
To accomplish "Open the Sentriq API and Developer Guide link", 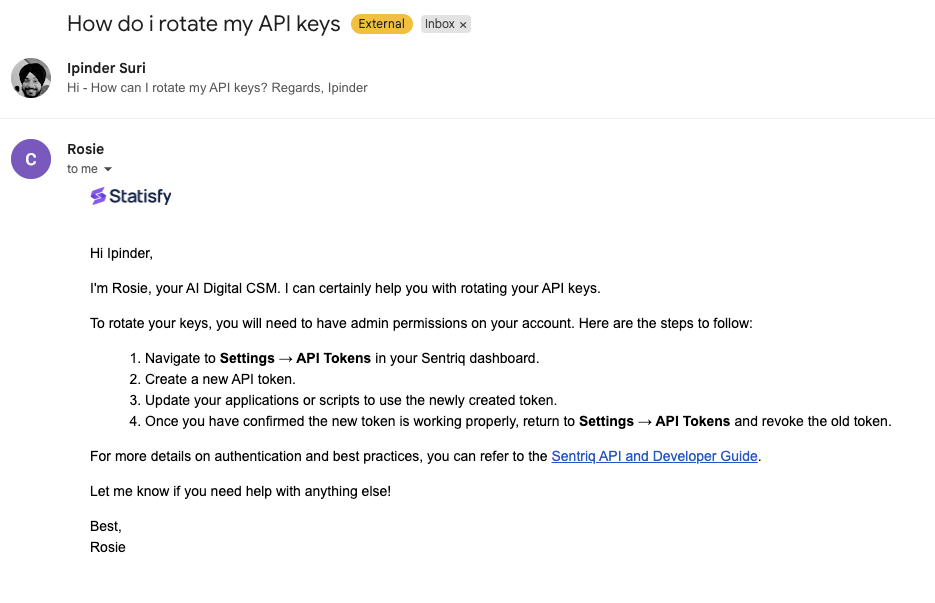I will [654, 456].
